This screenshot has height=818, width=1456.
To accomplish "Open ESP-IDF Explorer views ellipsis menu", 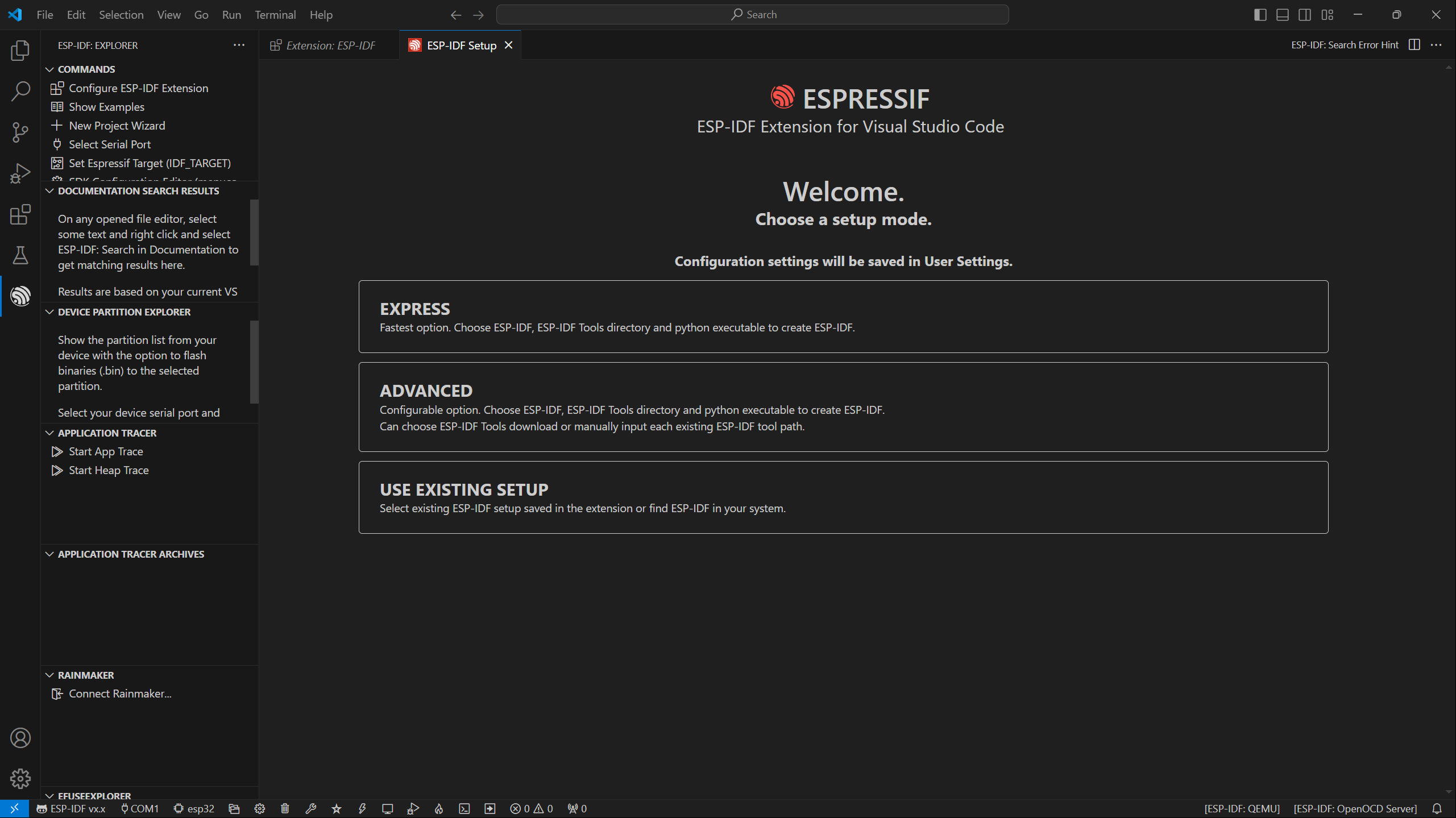I will tap(239, 45).
